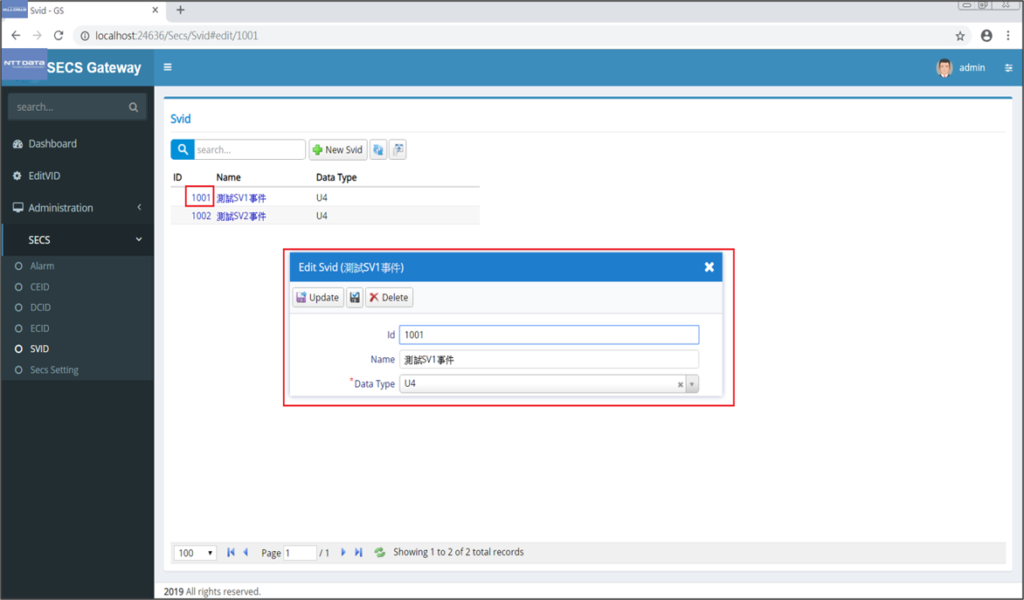Click the Delete button in the dialog
Screen dimensions: 1024x600
coord(389,297)
